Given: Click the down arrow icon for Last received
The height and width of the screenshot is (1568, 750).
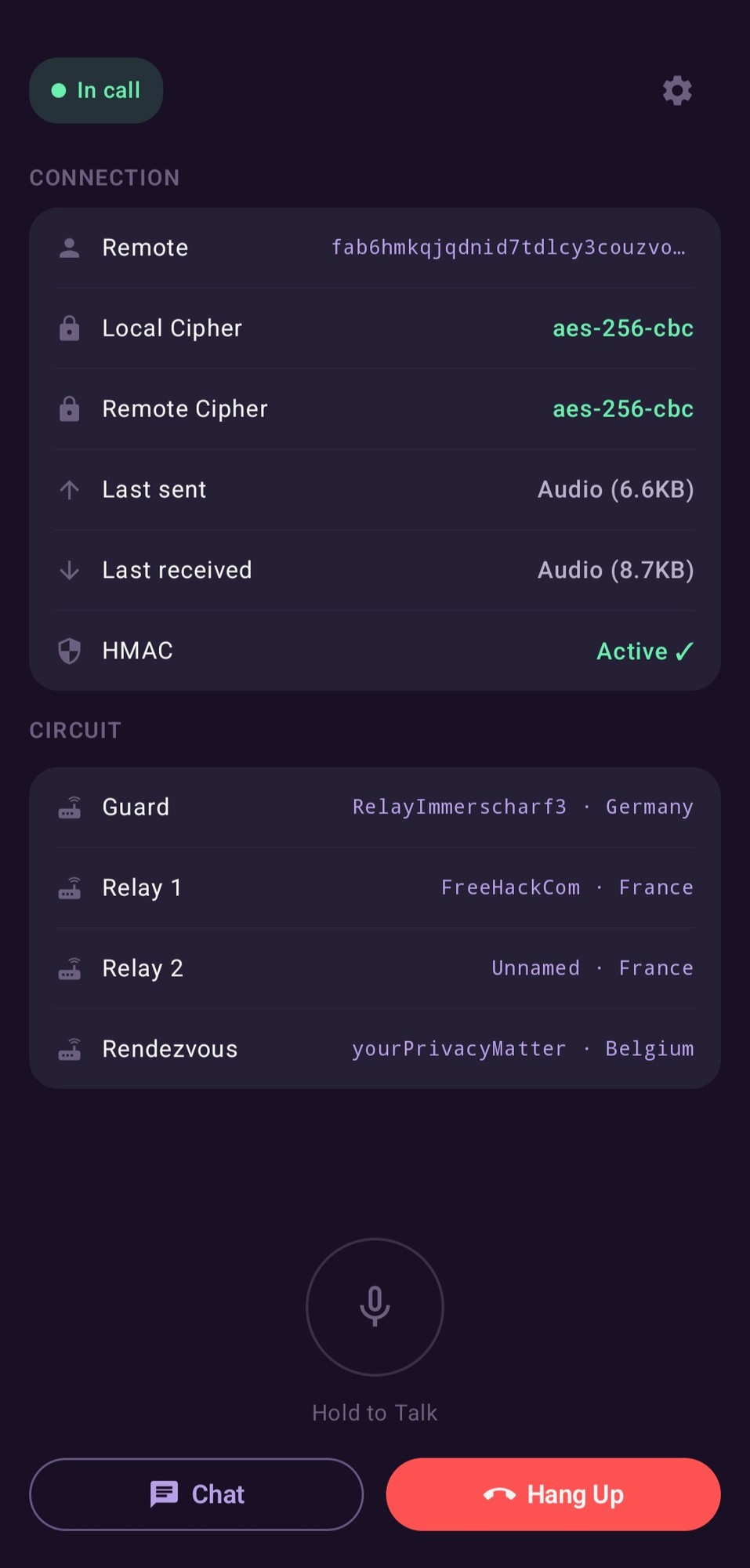Looking at the screenshot, I should coord(70,571).
